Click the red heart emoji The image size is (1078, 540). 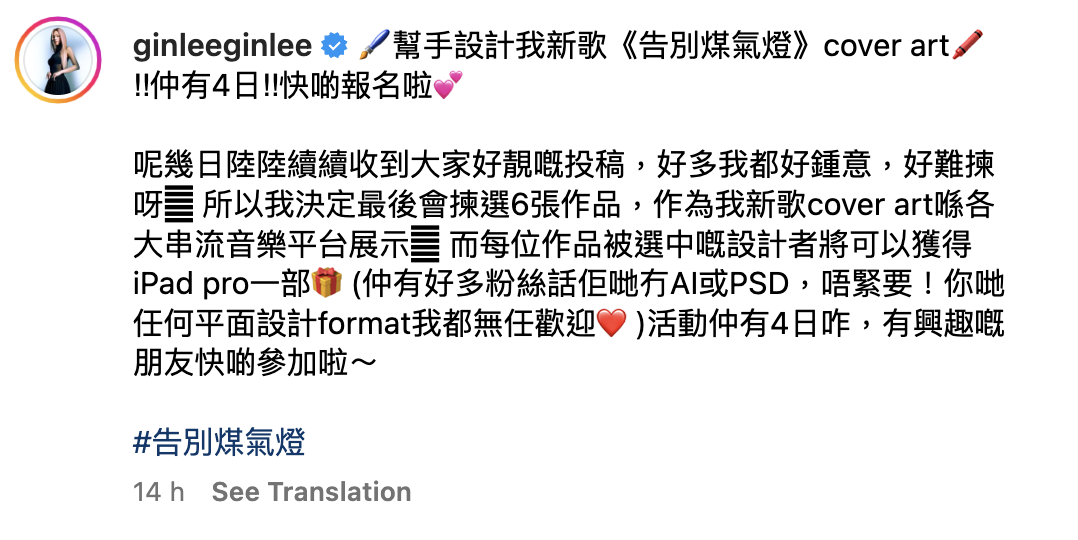610,324
